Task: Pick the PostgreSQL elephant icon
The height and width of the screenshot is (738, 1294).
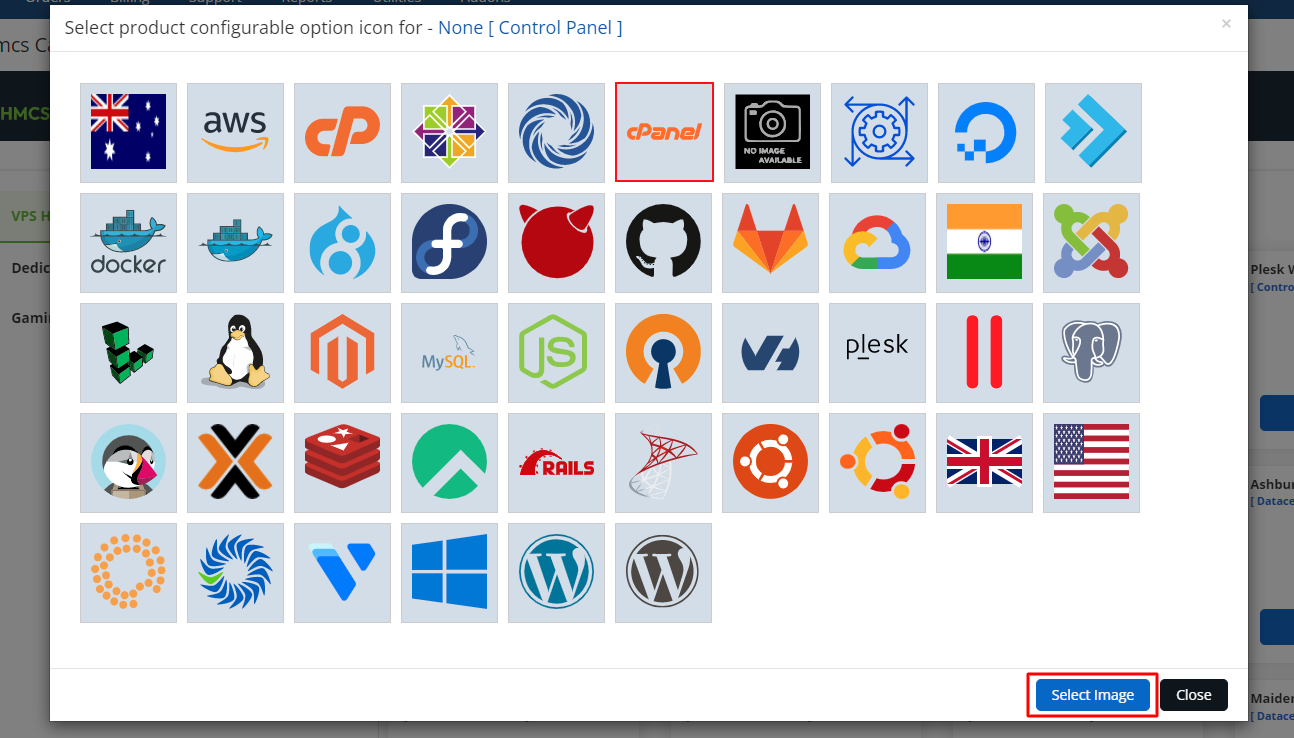Action: click(1091, 352)
